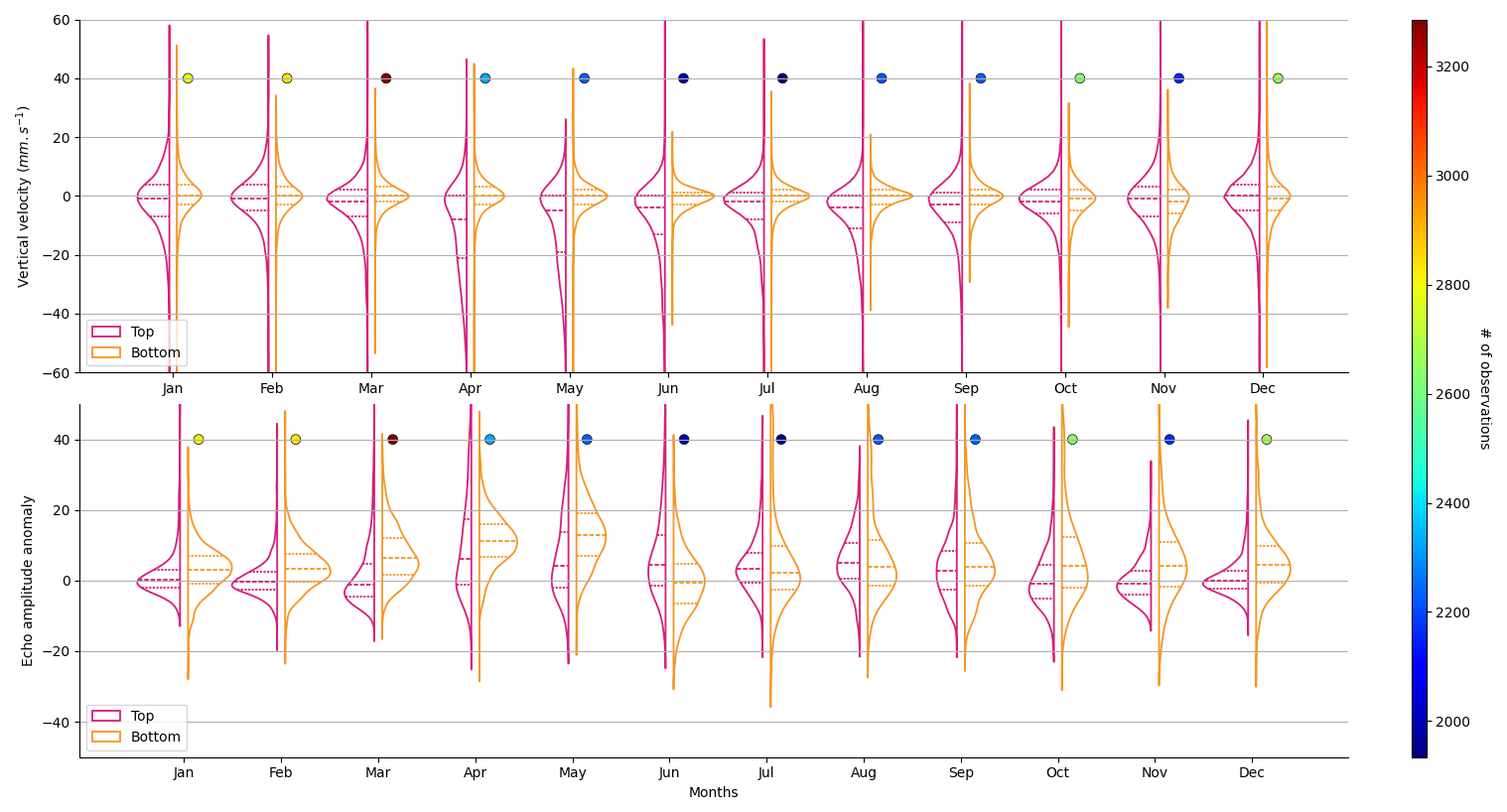Viewport: 1507px width, 812px height.
Task: Click the '# of observations' colorbar label
Action: tap(1485, 388)
